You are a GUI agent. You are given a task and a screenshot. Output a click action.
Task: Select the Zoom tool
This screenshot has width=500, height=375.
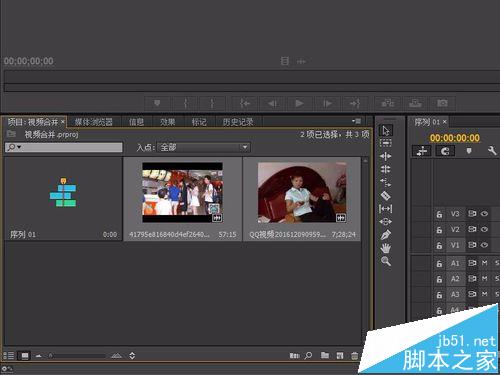(386, 261)
